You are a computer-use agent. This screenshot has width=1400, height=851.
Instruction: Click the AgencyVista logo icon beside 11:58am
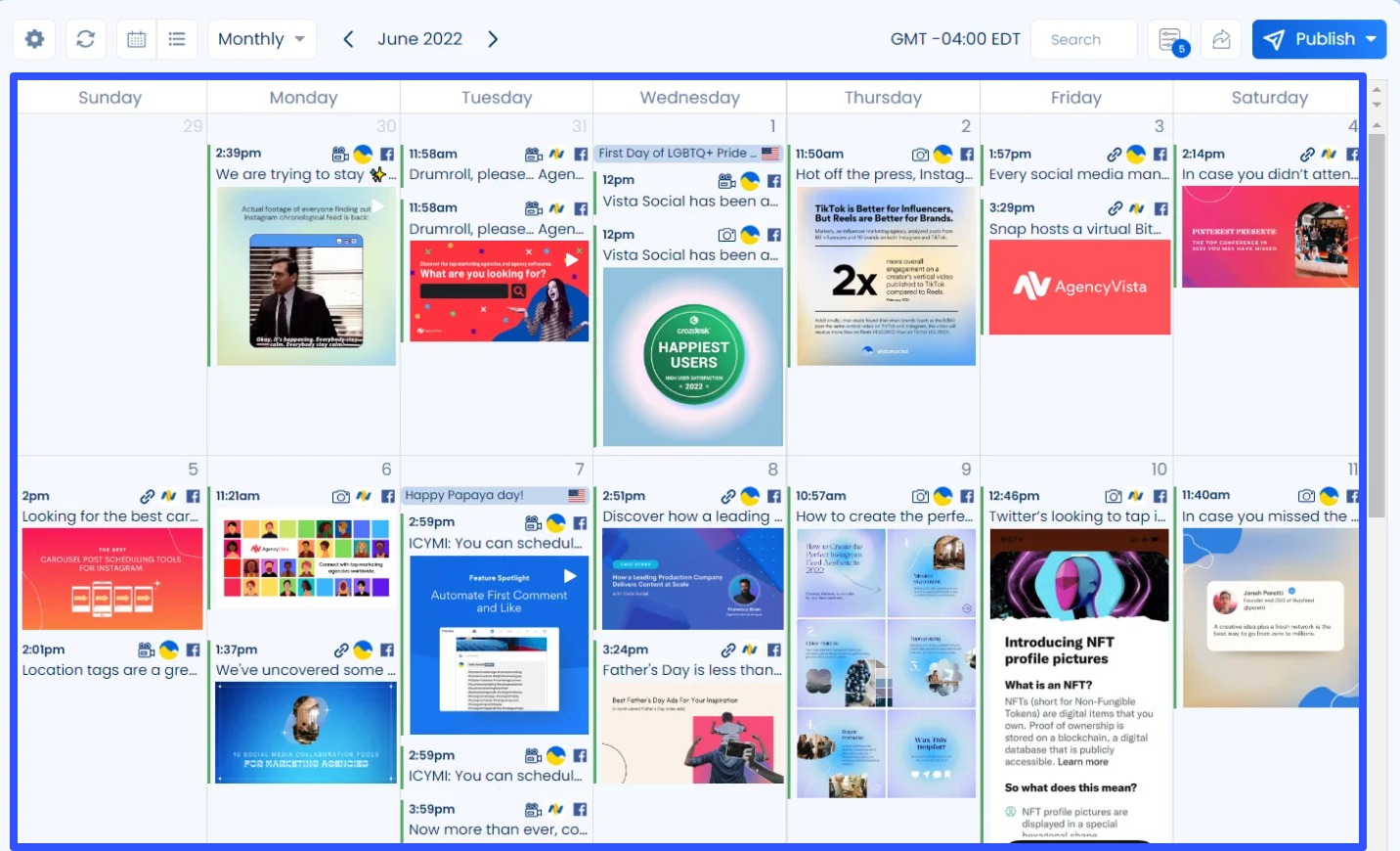[x=558, y=154]
